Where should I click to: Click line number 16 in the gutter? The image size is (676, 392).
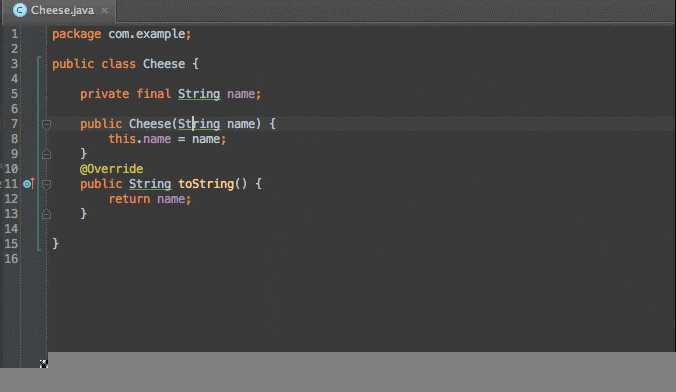(x=12, y=259)
